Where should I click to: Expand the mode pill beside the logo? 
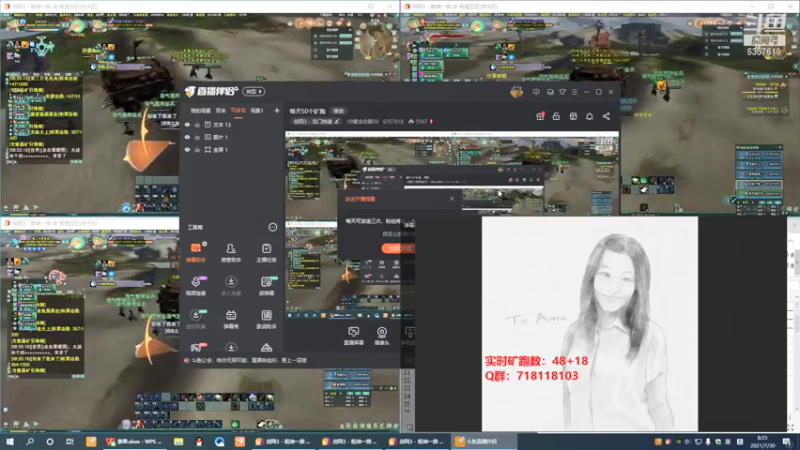tap(254, 91)
